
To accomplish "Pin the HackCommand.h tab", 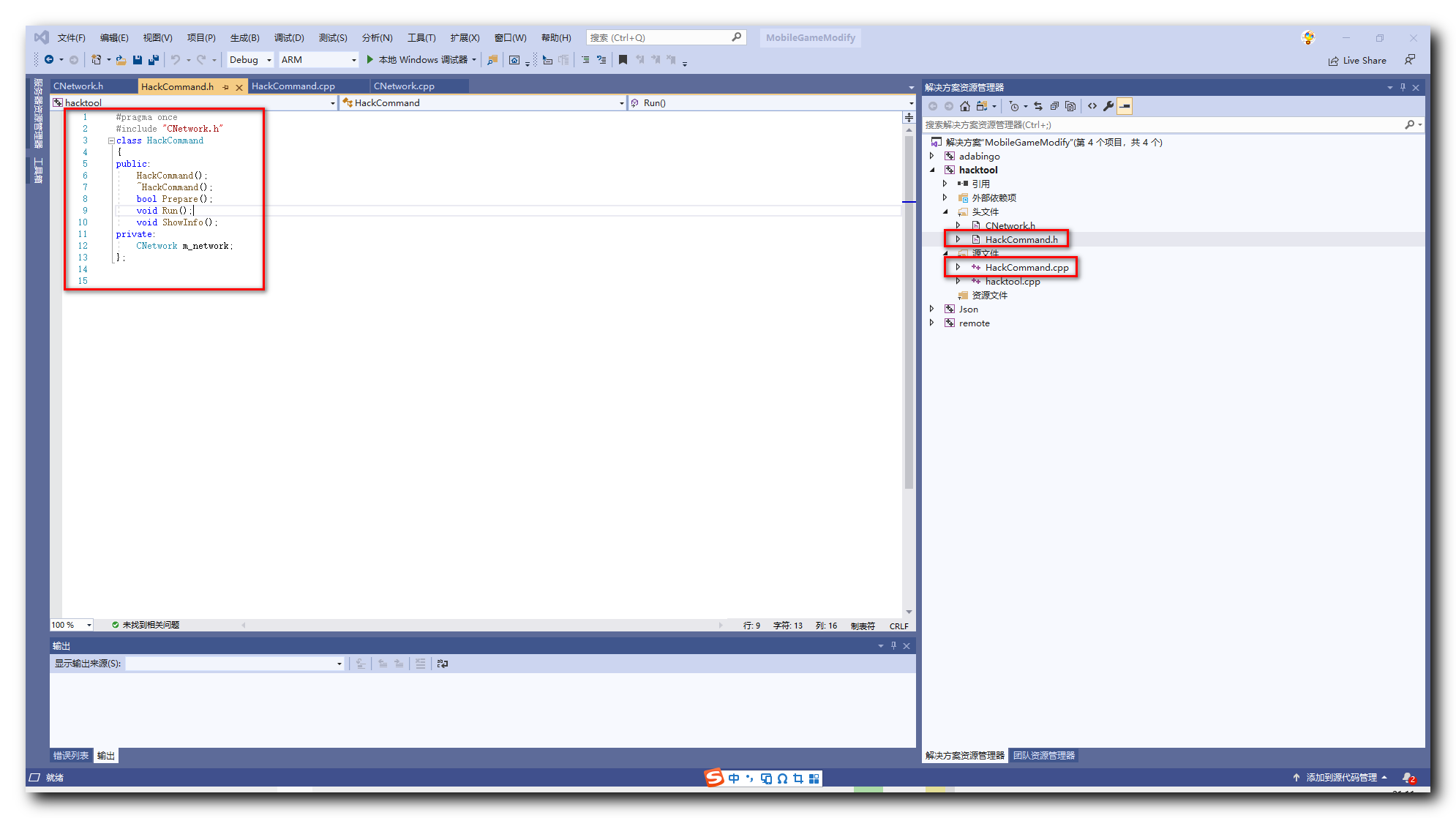I will click(x=226, y=87).
